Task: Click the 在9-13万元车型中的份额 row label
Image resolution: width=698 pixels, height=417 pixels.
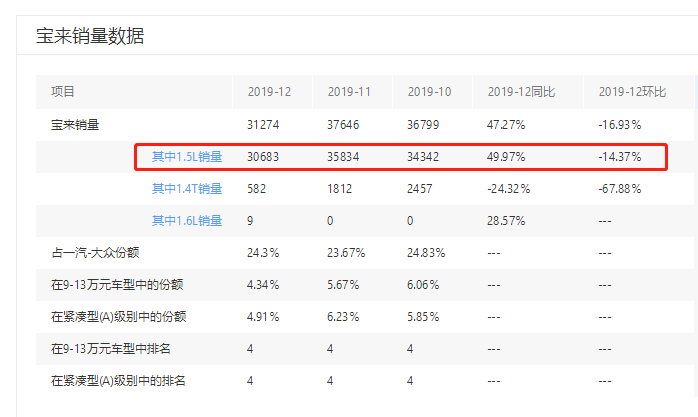Action: pyautogui.click(x=117, y=285)
